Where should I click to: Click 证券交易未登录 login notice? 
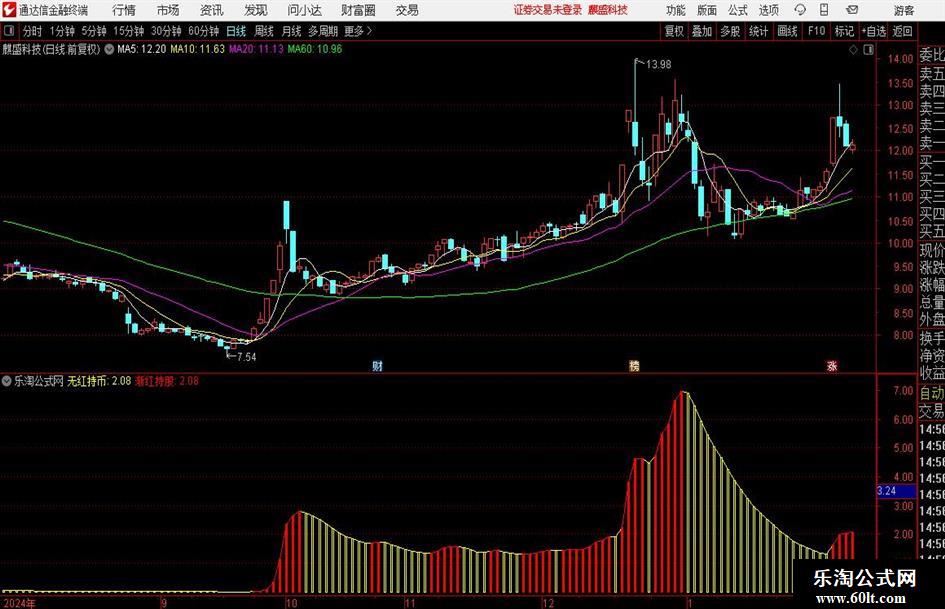click(548, 10)
